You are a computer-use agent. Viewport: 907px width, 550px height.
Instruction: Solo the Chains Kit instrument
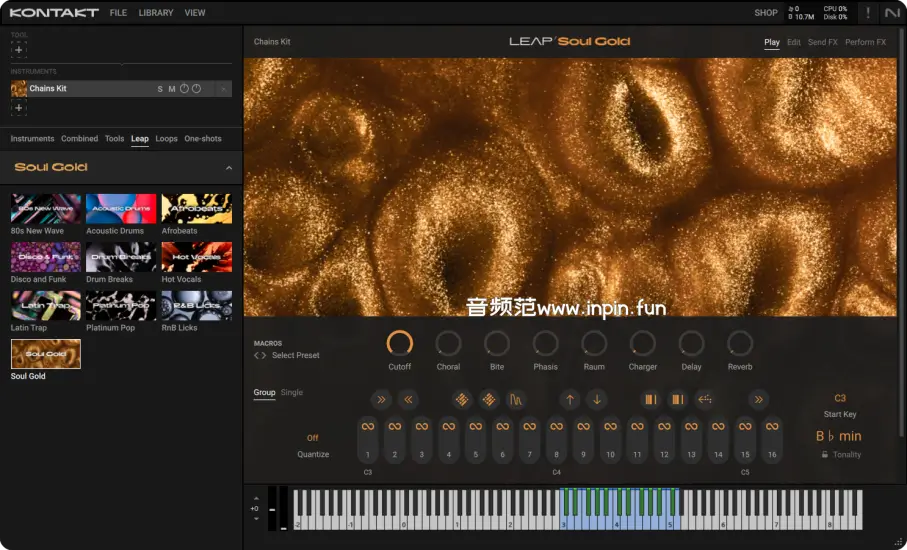click(x=160, y=89)
